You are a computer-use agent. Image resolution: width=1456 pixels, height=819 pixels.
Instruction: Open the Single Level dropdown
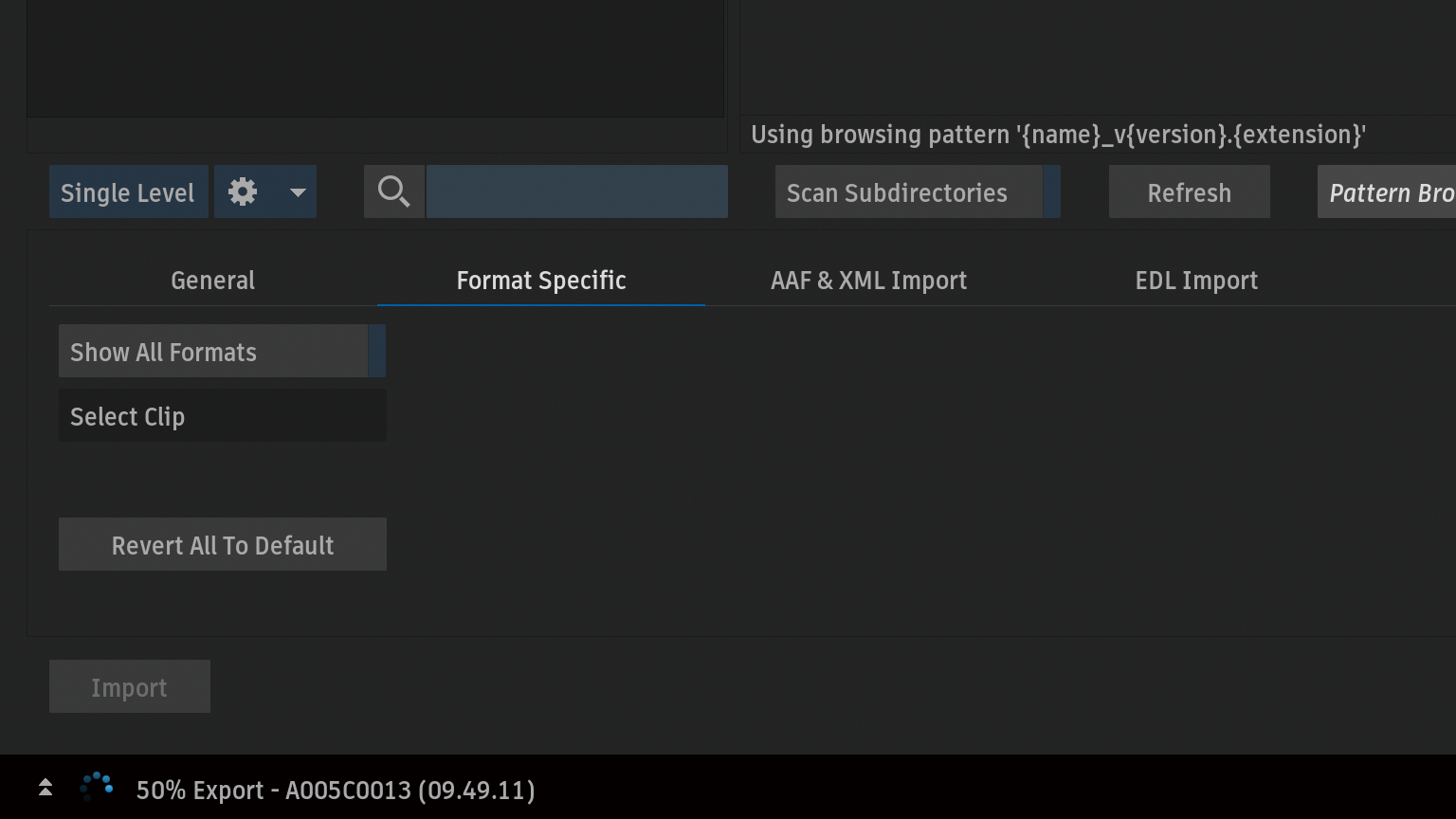[x=128, y=192]
